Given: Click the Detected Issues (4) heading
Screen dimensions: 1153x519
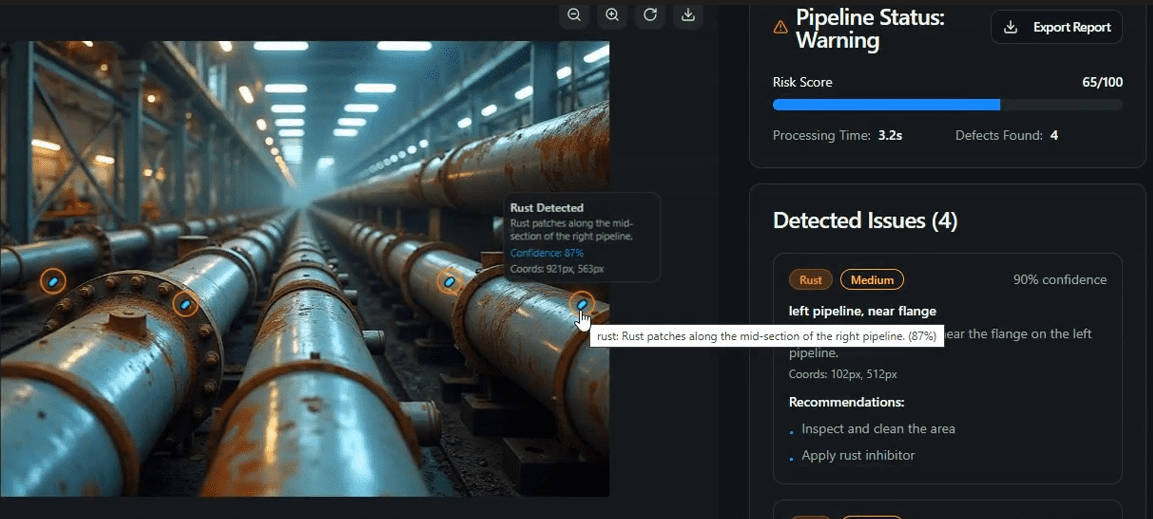Looking at the screenshot, I should [865, 221].
